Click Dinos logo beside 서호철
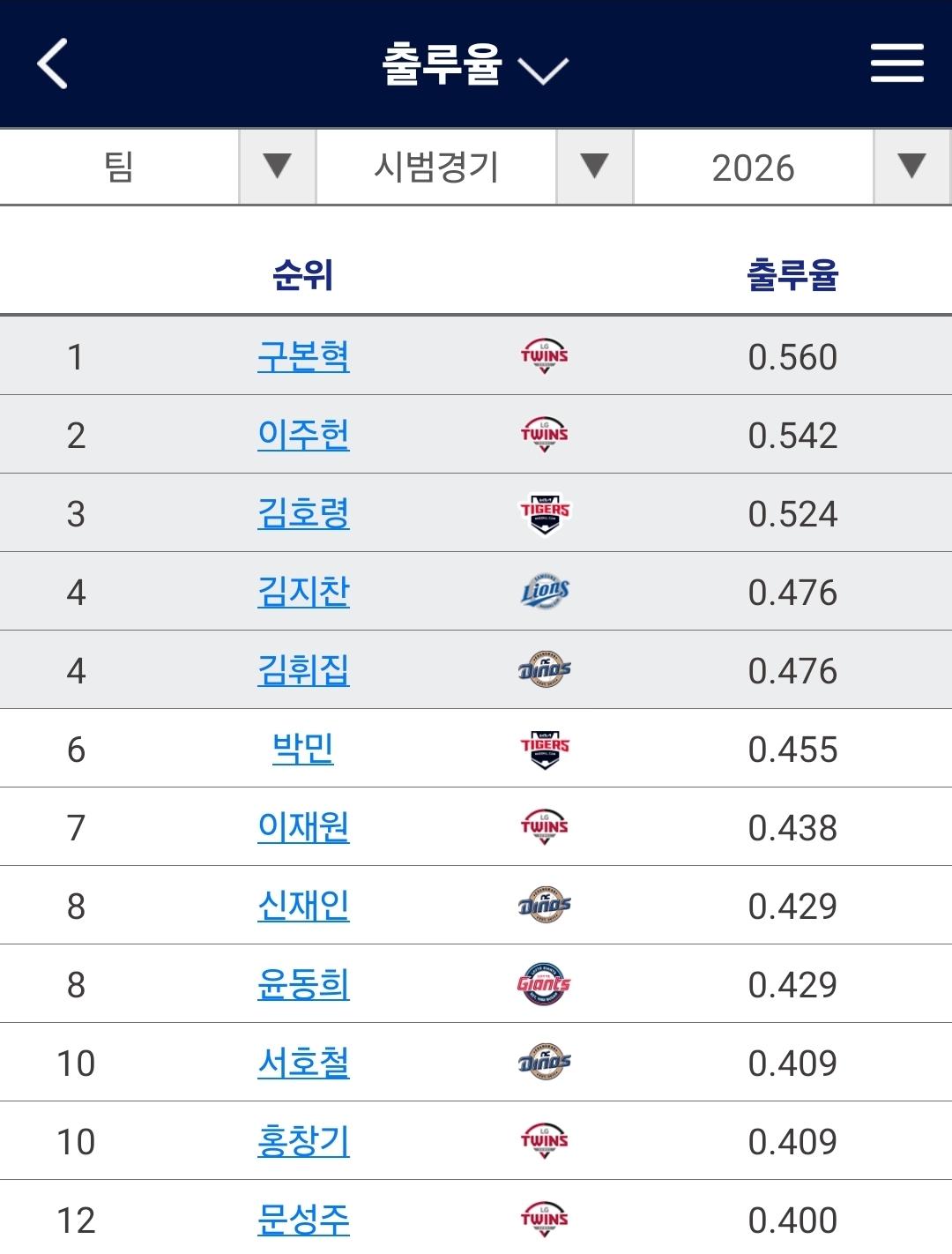The image size is (952, 1254). 544,1063
